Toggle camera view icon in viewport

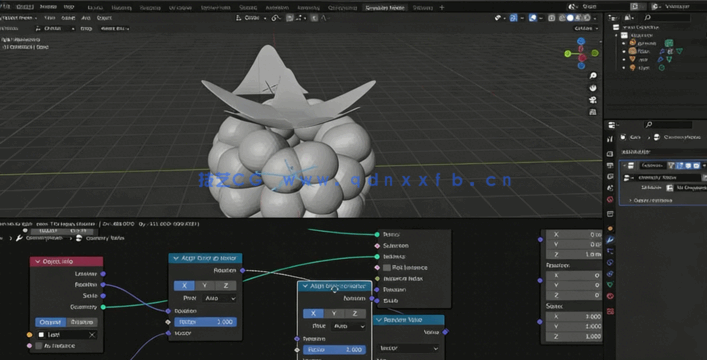(x=593, y=100)
